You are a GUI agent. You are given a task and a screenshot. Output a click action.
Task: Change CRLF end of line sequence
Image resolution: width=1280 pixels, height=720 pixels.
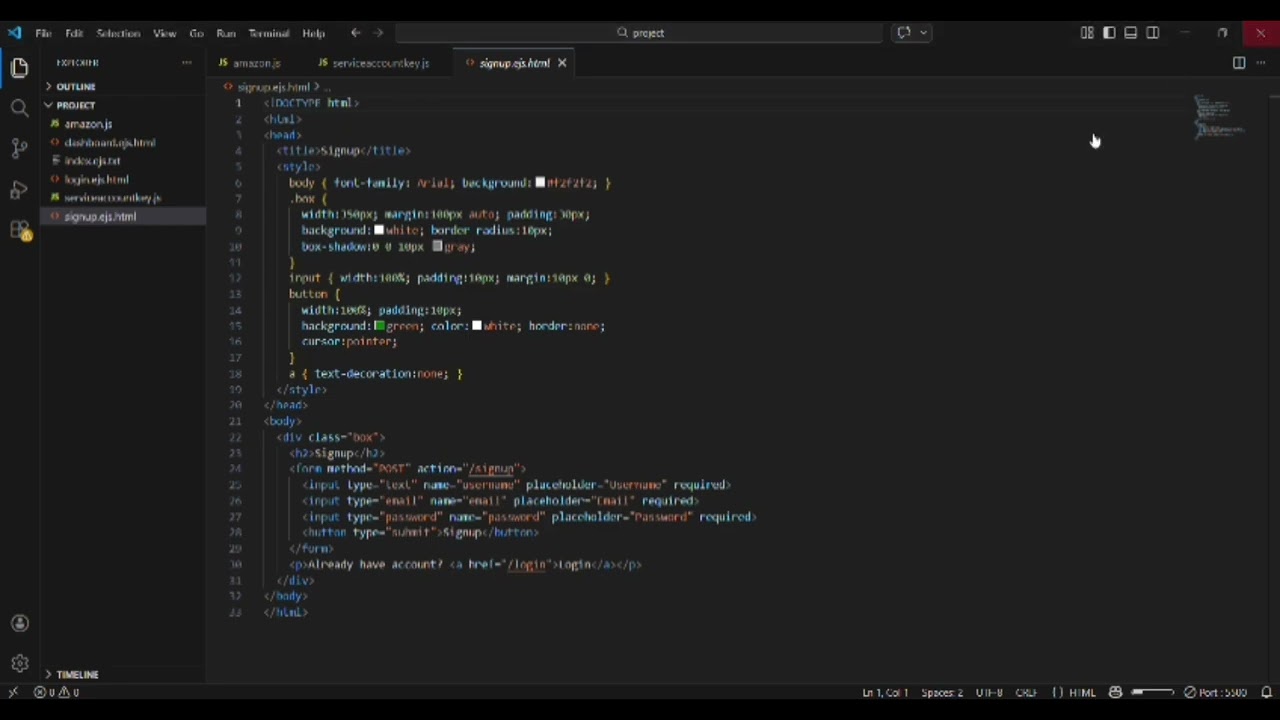1026,692
